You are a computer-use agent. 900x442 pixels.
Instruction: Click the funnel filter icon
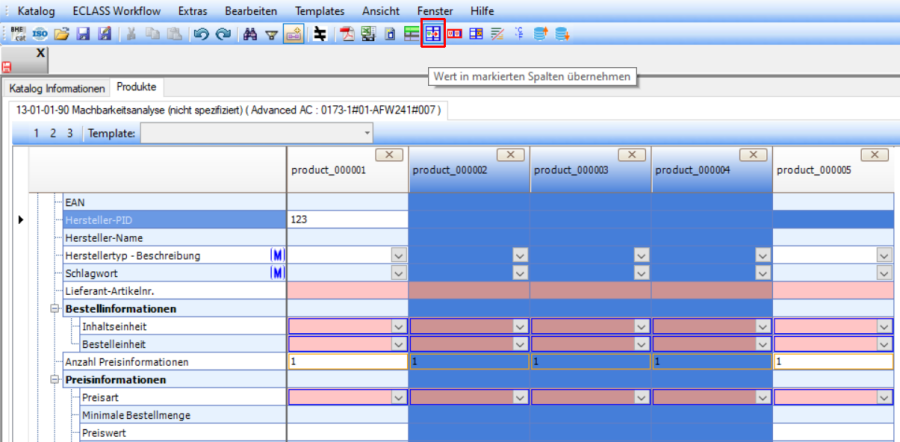(271, 34)
